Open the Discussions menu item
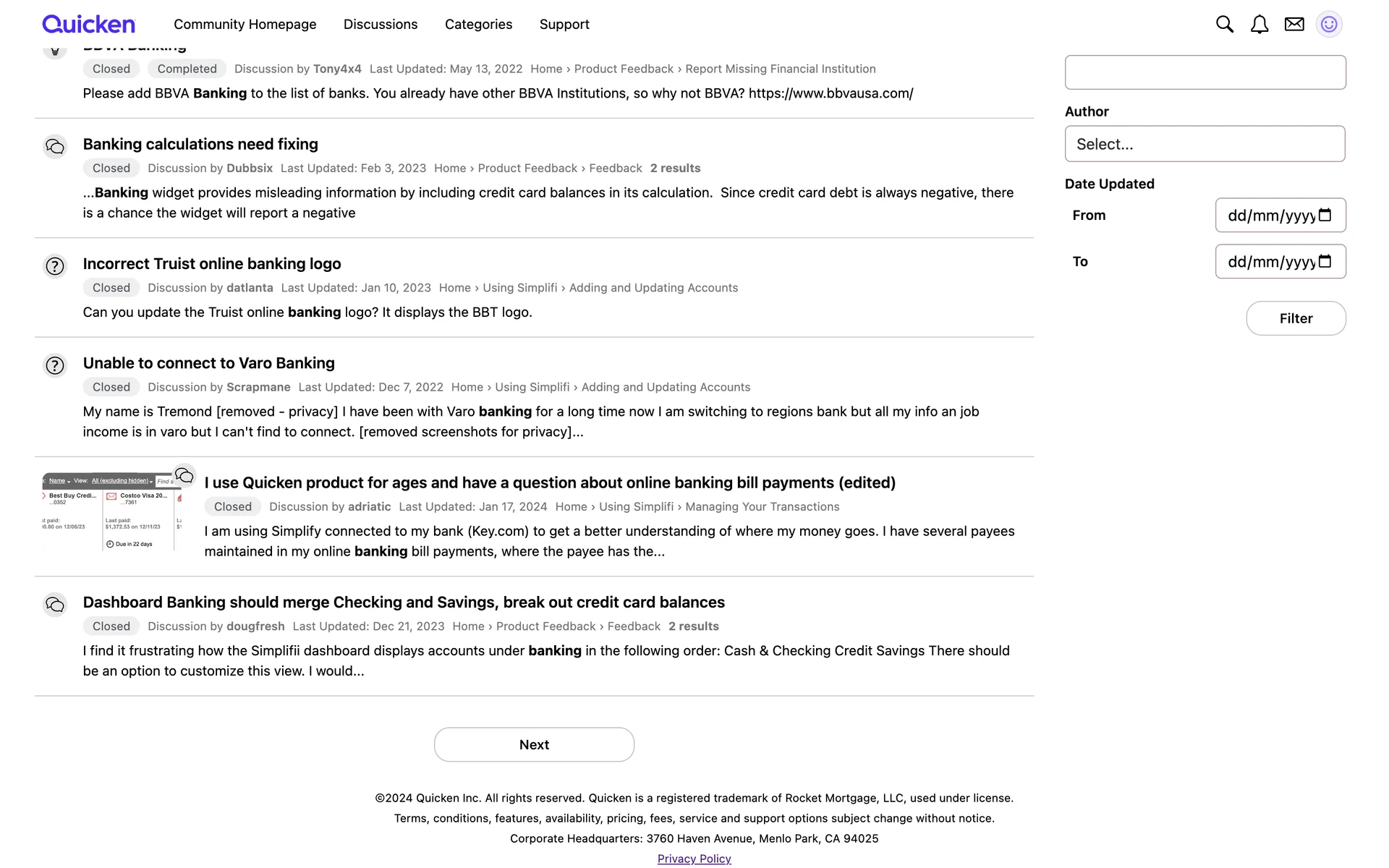This screenshot has width=1389, height=868. (381, 25)
